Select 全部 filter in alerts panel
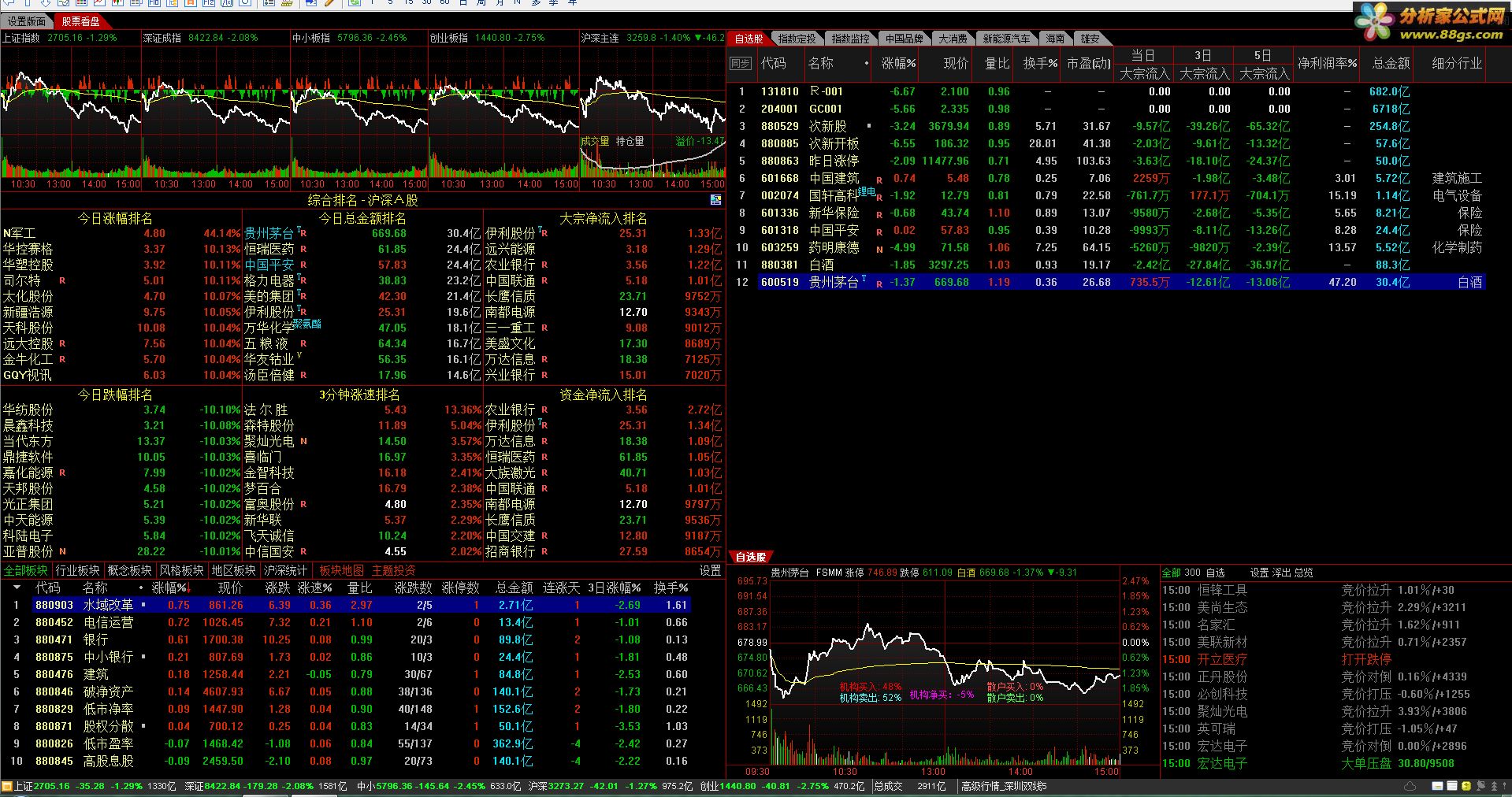 tap(1171, 573)
